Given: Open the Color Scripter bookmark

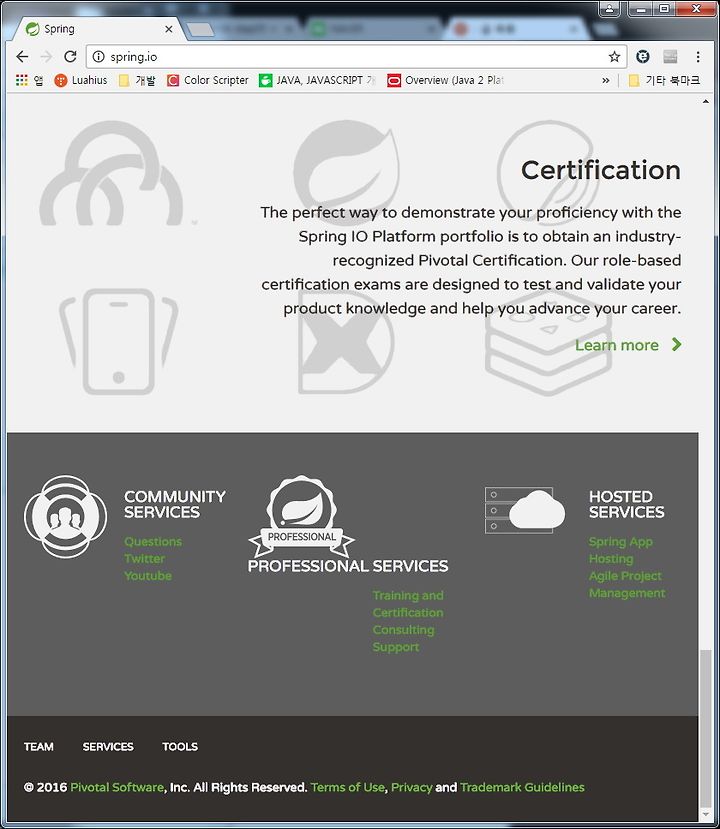Looking at the screenshot, I should tap(208, 80).
